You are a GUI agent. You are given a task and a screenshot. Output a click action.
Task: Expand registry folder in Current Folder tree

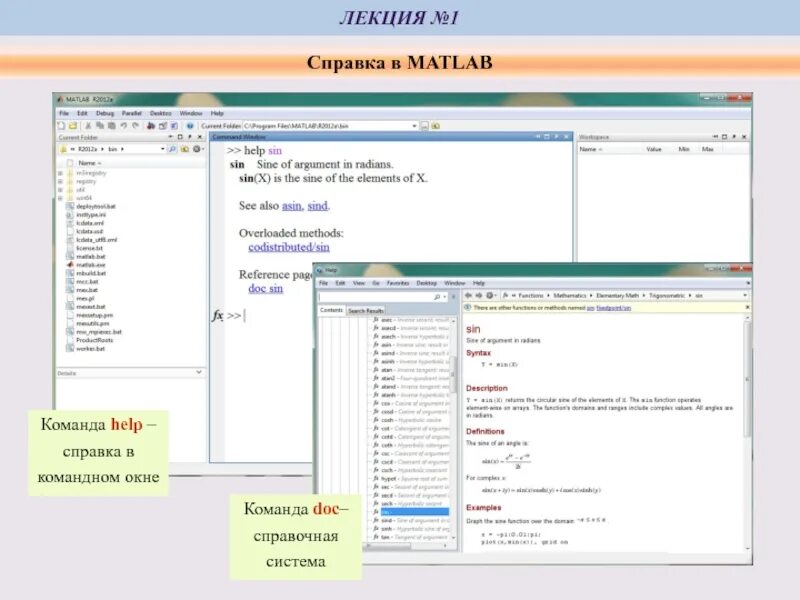60,181
